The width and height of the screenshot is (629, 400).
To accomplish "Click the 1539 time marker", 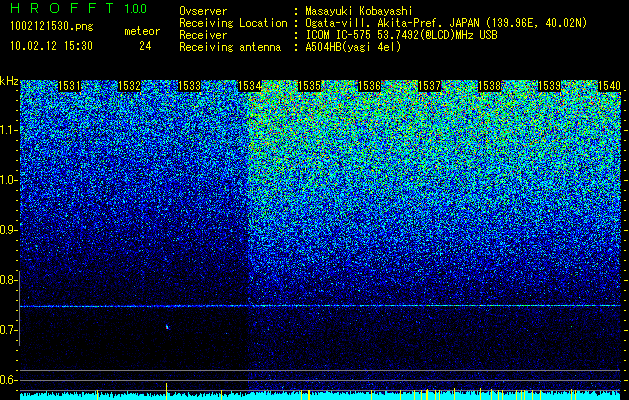I will 549,86.
